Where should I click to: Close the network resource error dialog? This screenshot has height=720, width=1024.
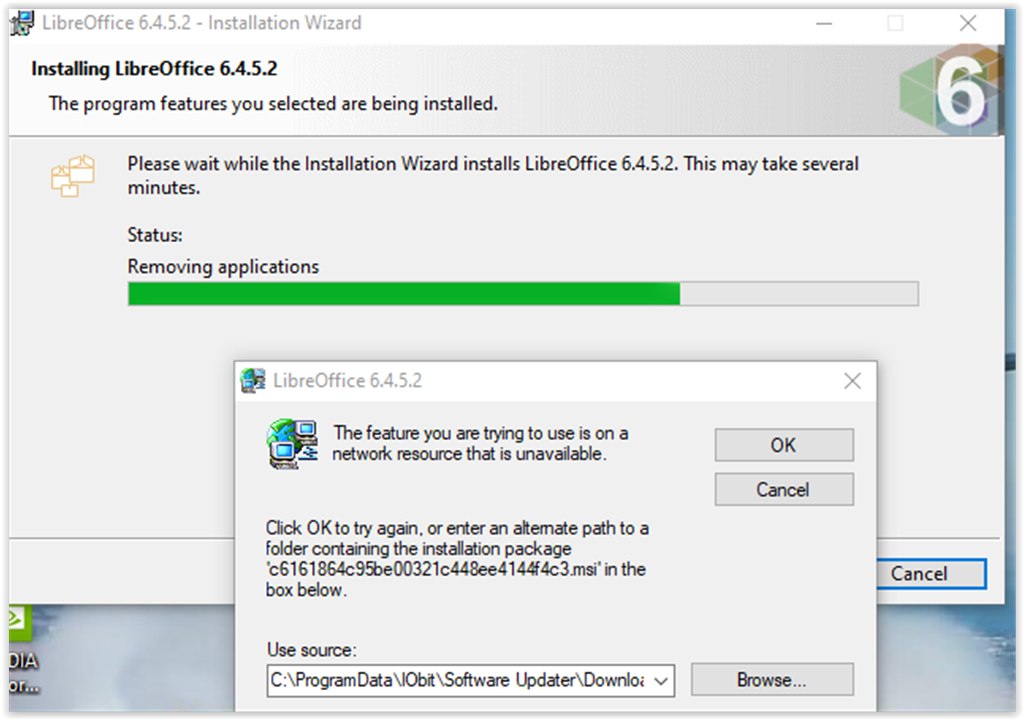[852, 381]
